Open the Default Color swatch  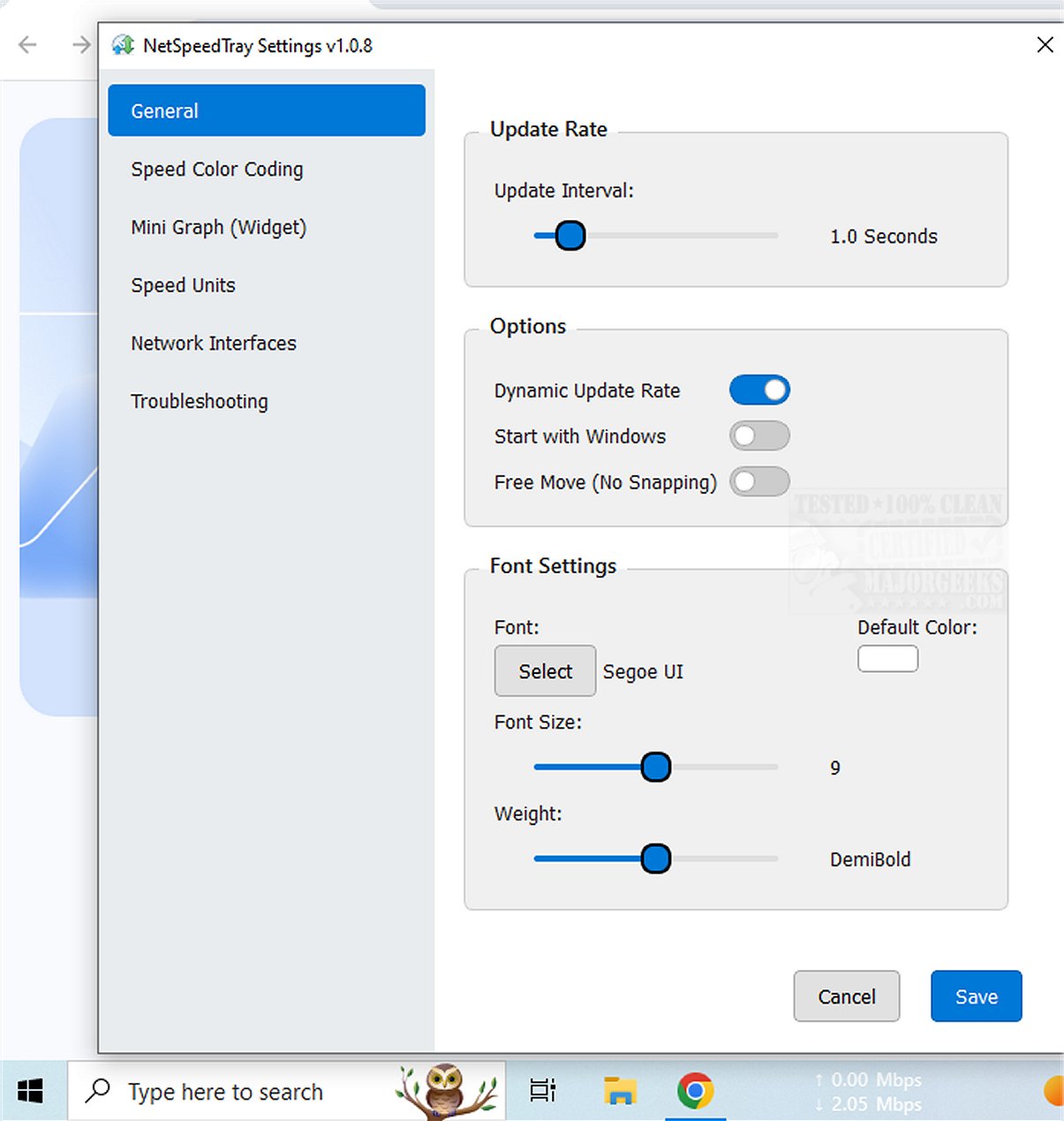[887, 659]
